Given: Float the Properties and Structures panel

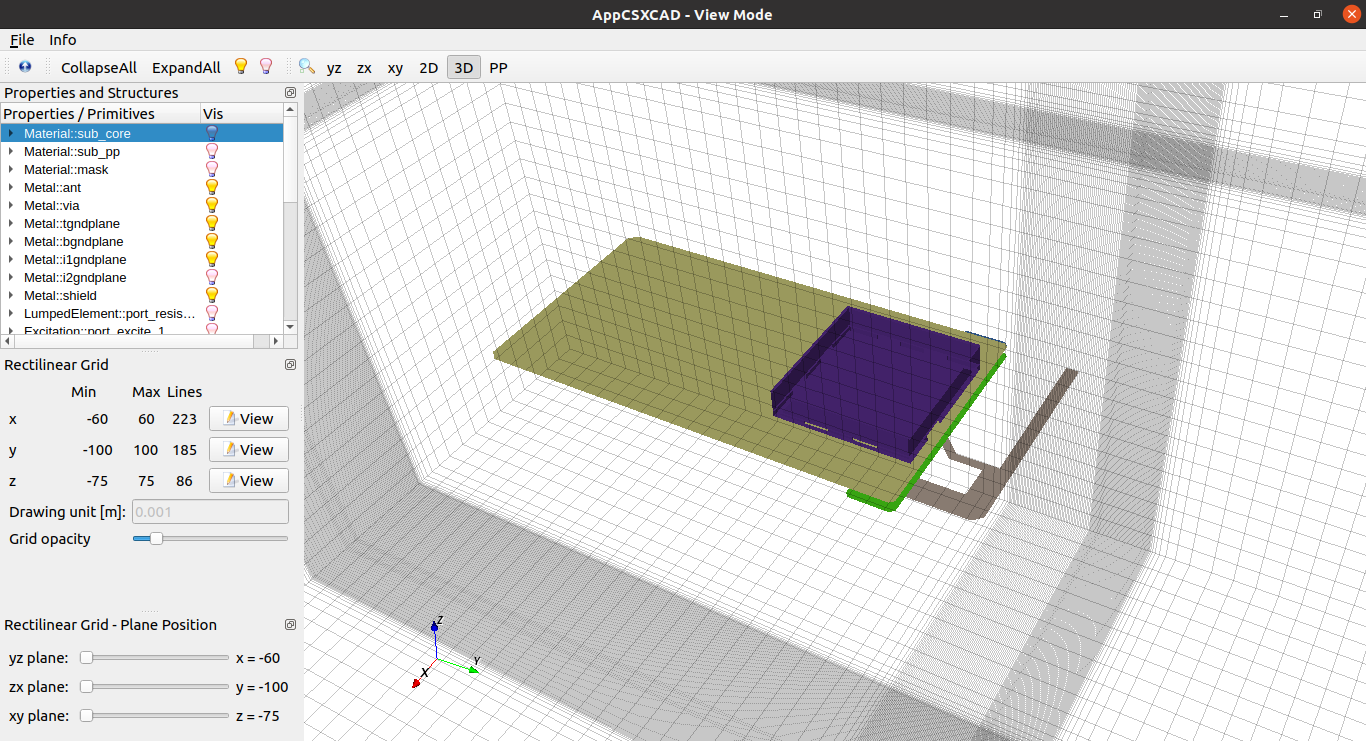Looking at the screenshot, I should tap(290, 92).
